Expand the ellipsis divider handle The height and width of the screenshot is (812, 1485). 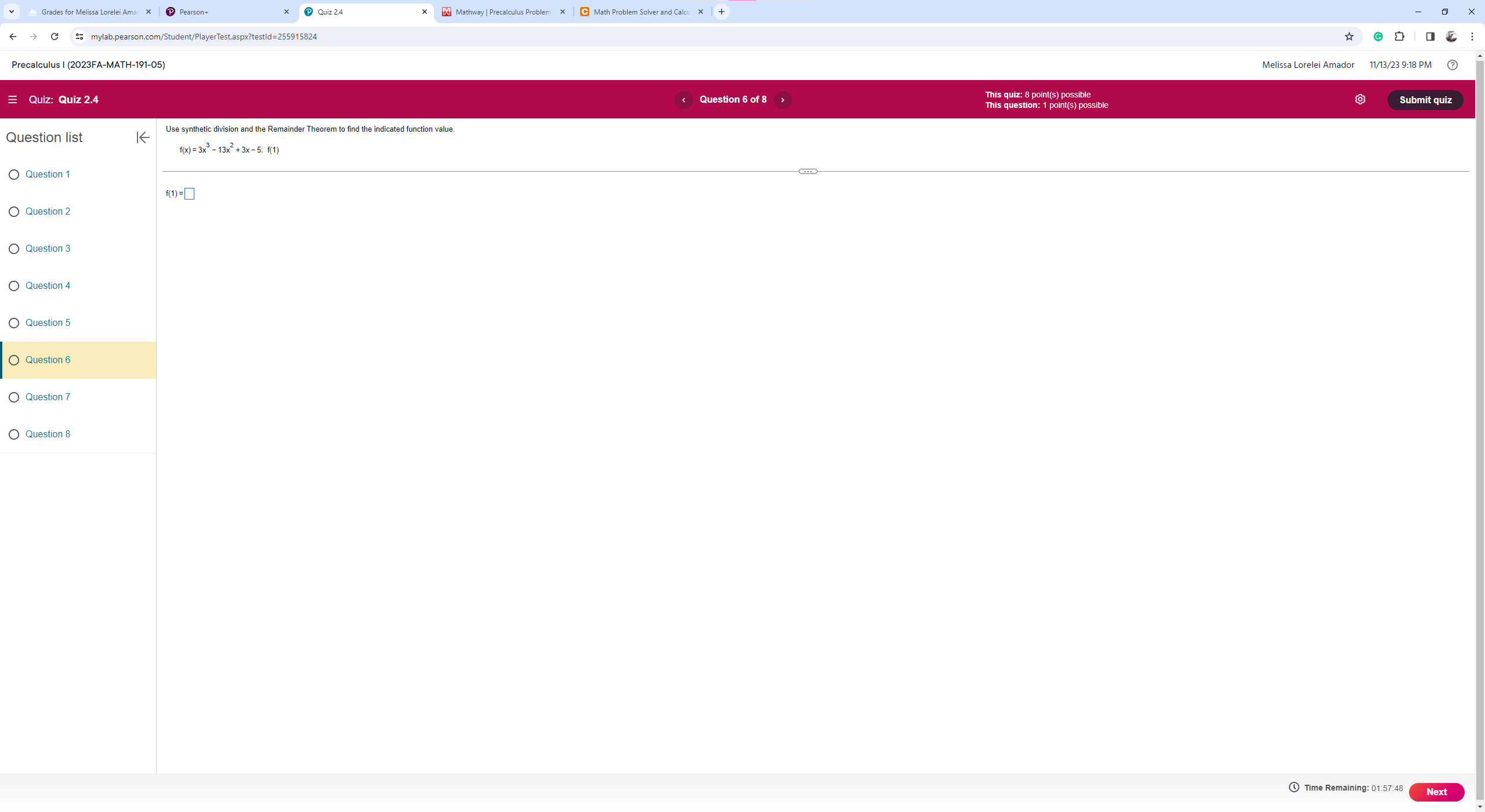coord(807,172)
